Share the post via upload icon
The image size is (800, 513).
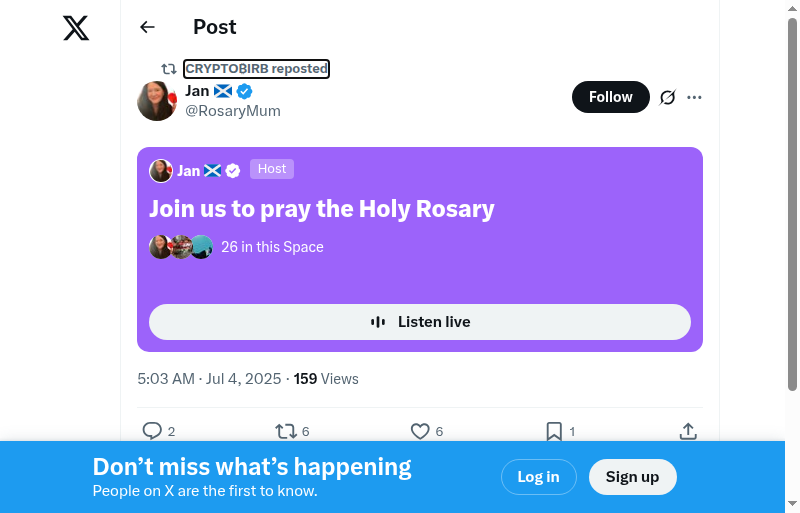pos(688,431)
